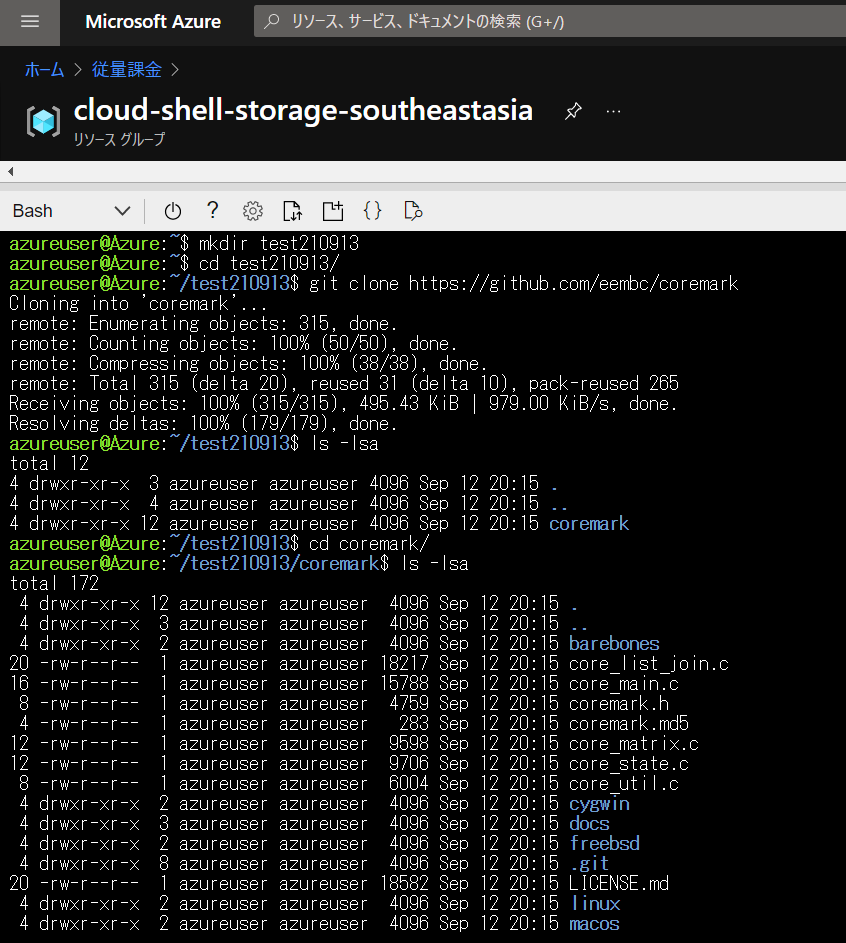
Task: Open the 従量課金 breadcrumb link
Action: [x=127, y=69]
